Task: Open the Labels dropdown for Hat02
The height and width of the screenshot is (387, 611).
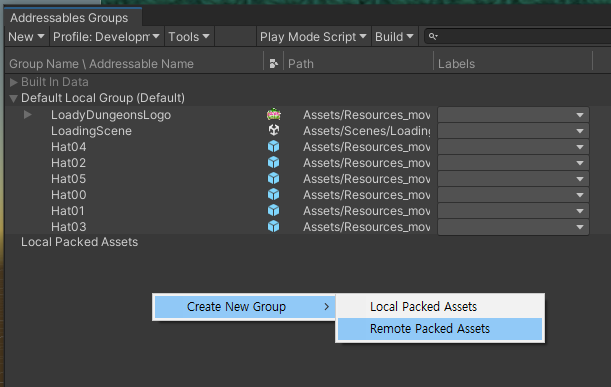Action: coord(513,163)
